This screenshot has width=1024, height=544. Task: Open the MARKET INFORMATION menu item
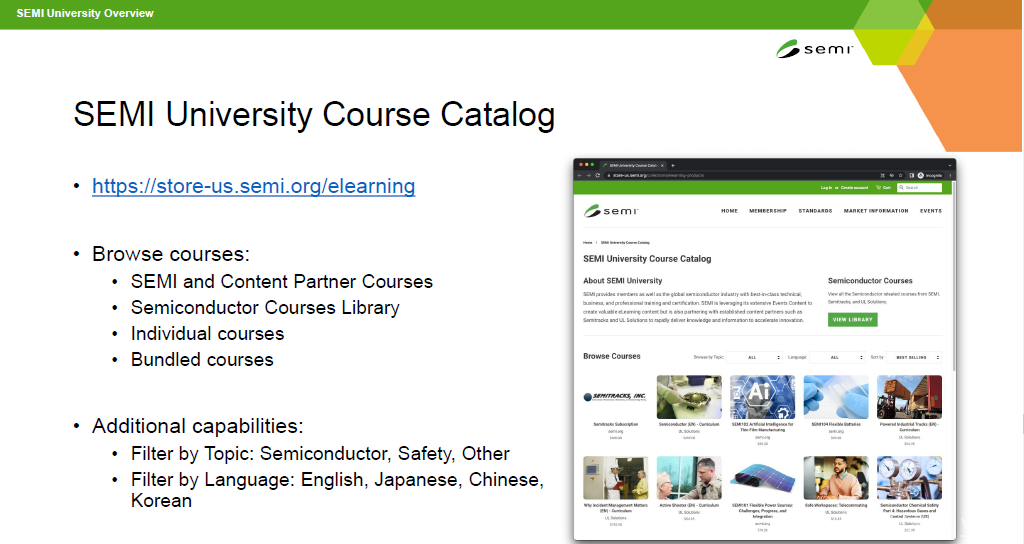tap(876, 211)
